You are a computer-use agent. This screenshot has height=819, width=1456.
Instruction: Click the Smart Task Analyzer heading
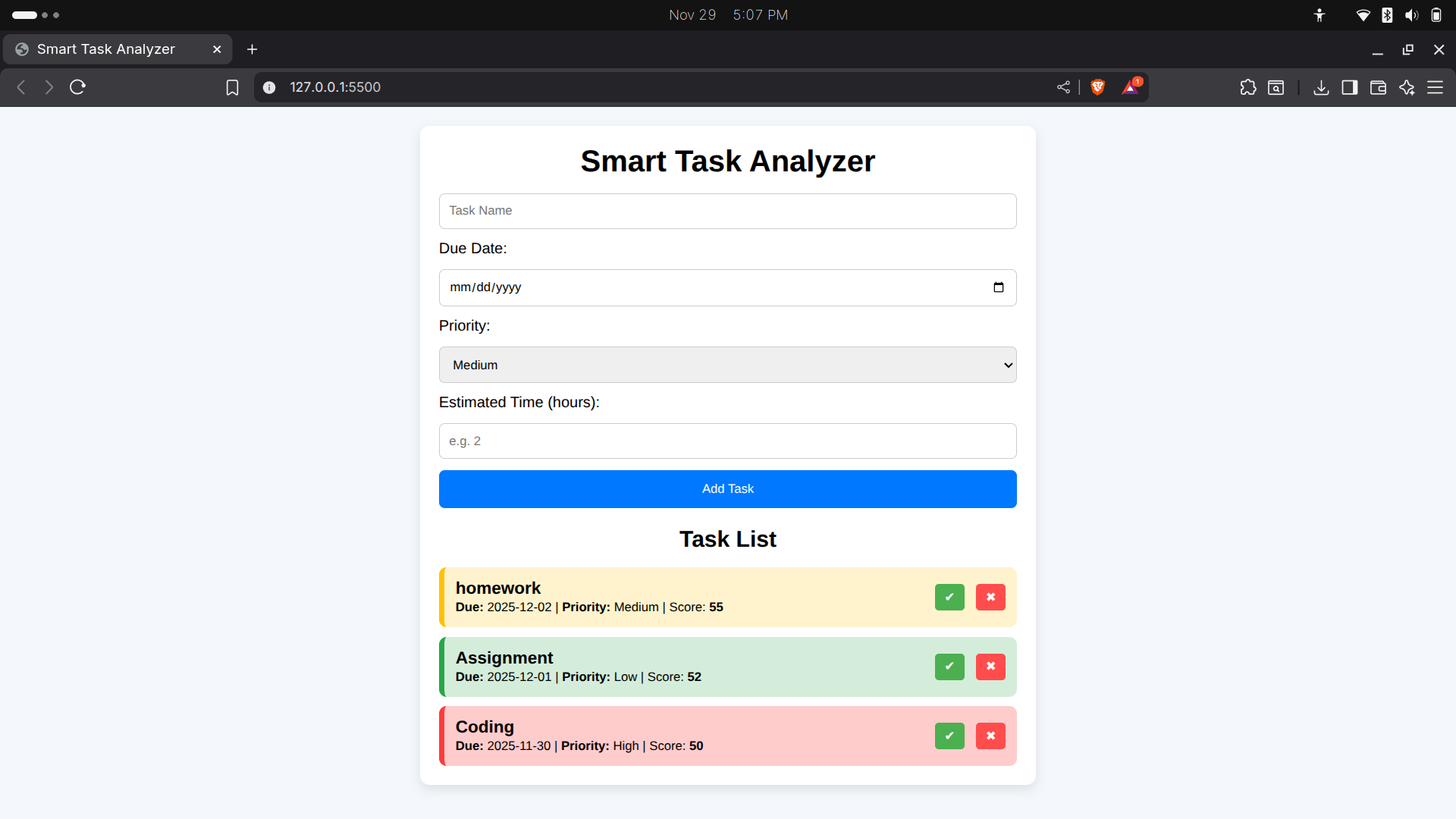coord(727,161)
